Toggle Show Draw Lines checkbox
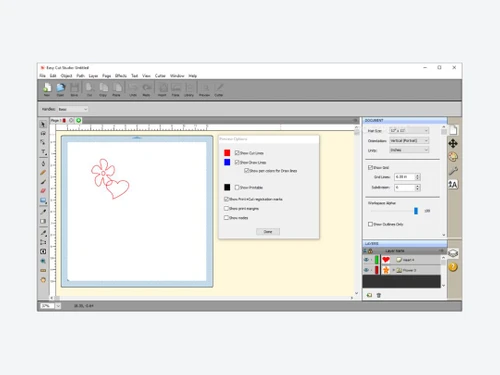This screenshot has height=375, width=500. pos(237,162)
